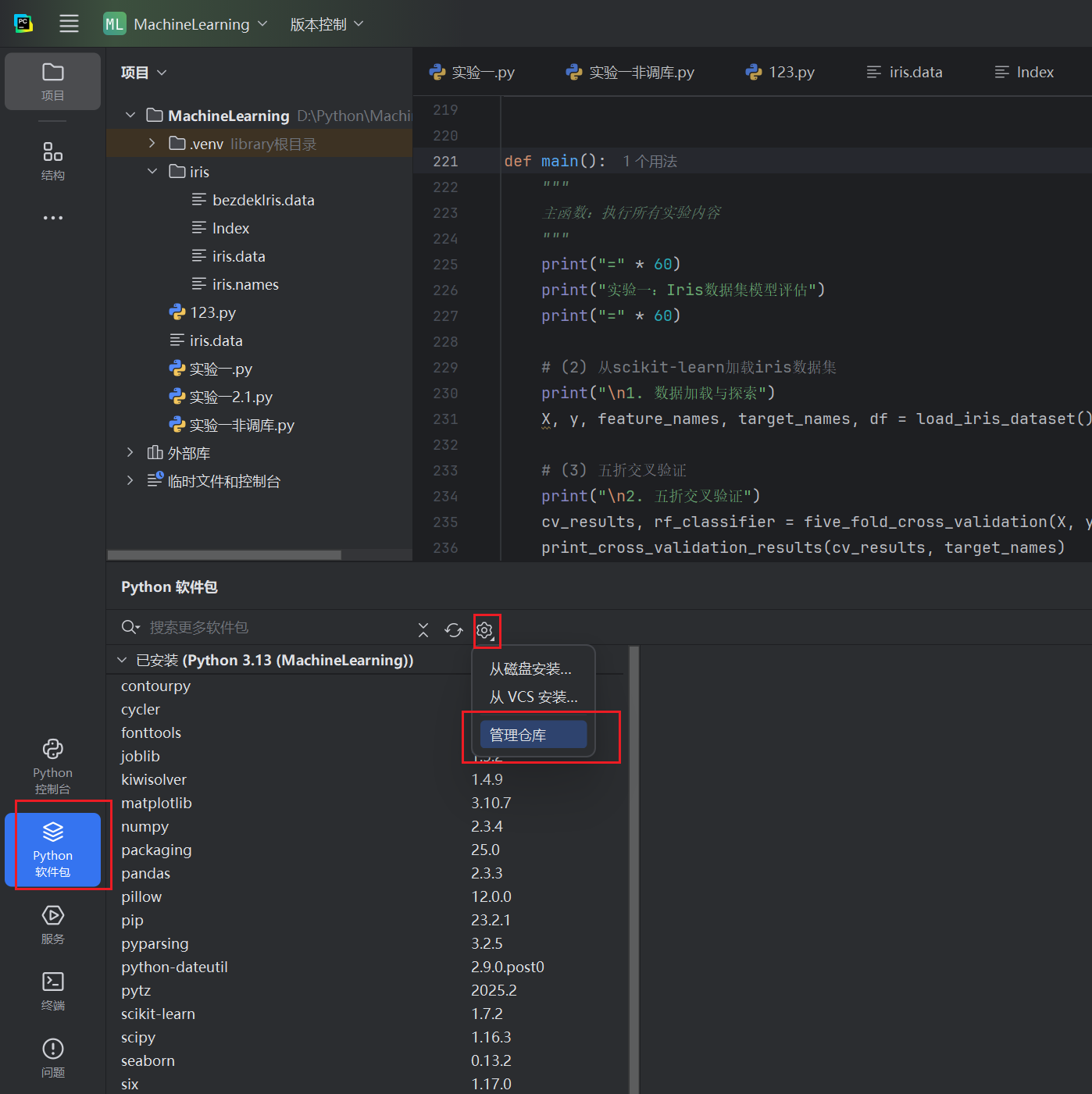This screenshot has width=1092, height=1094.
Task: Expand 临时文件和控制台 node
Action: [x=130, y=481]
